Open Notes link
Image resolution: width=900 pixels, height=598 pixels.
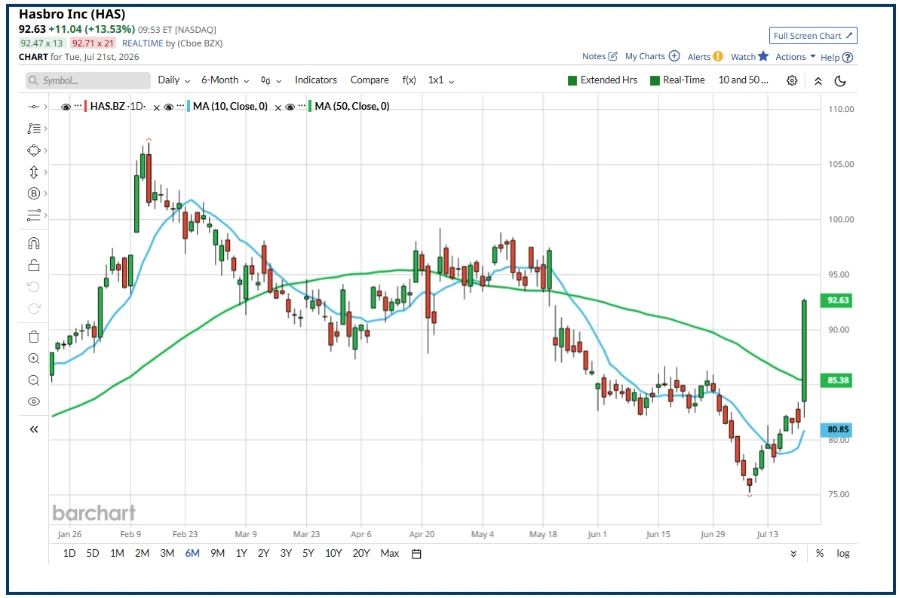600,56
